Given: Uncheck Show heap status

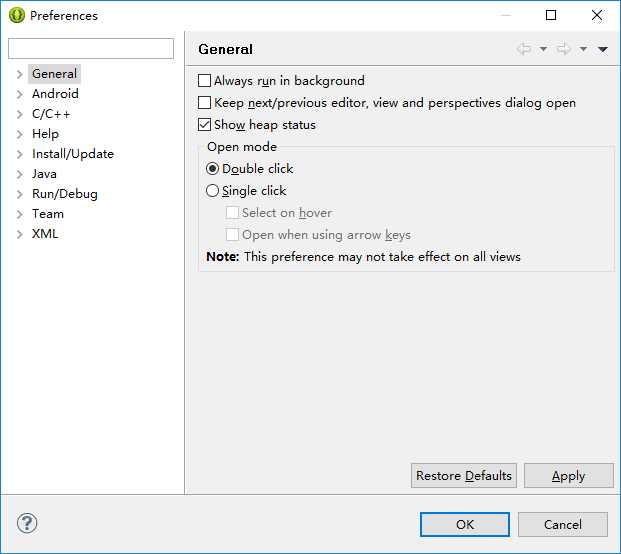Looking at the screenshot, I should [204, 125].
